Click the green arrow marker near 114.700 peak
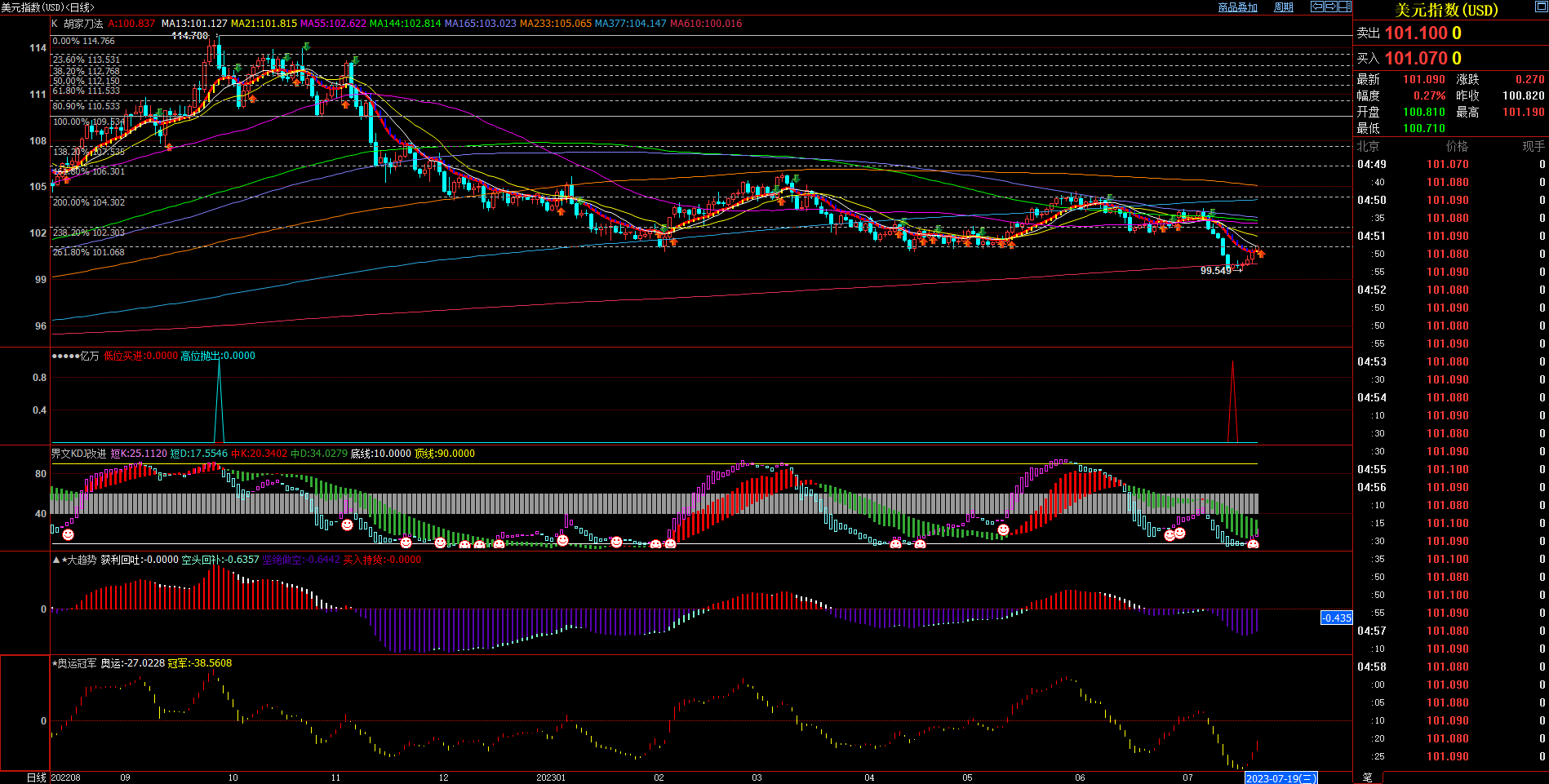 tap(305, 47)
